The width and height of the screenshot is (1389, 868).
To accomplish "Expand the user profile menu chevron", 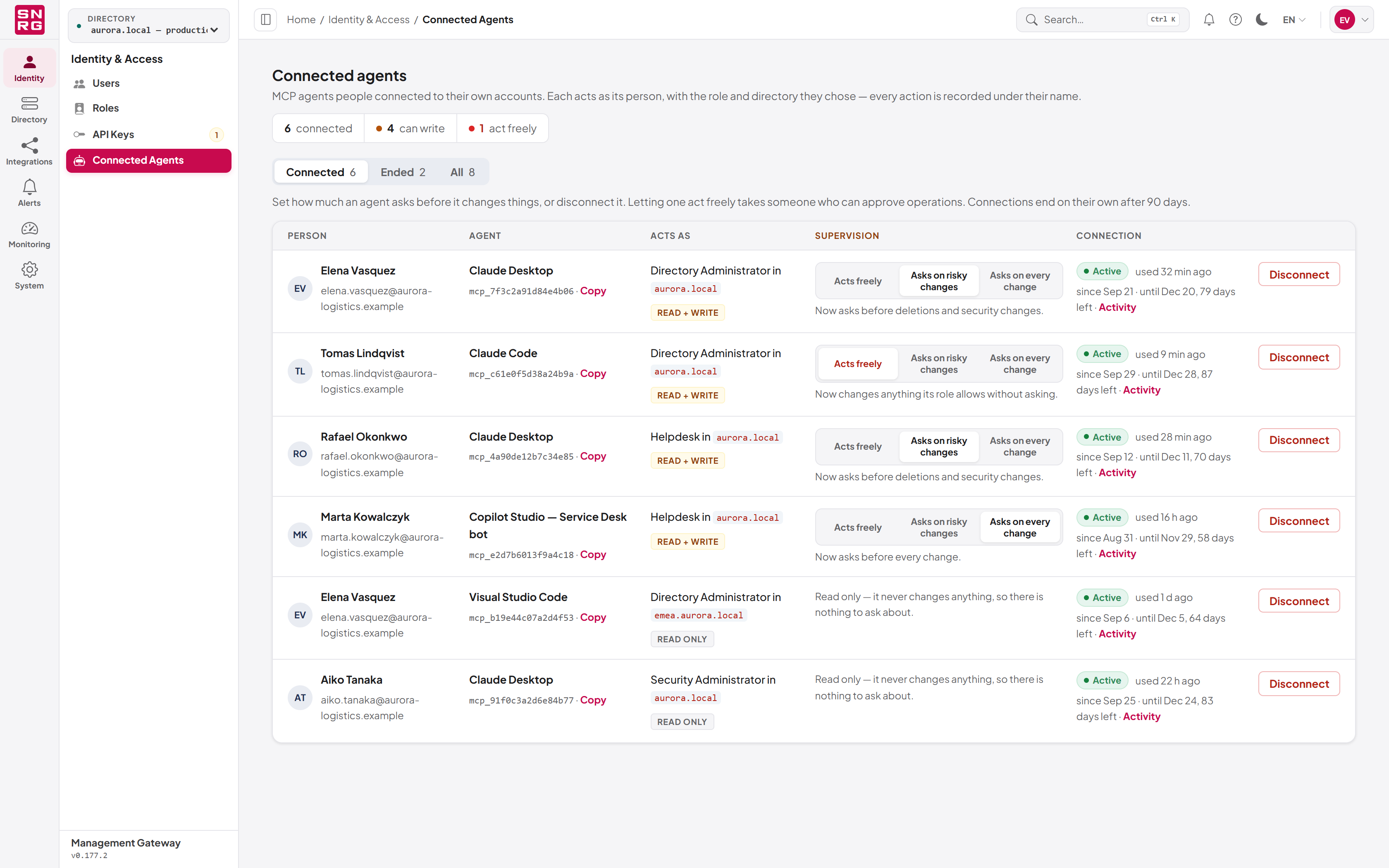I will [x=1365, y=19].
